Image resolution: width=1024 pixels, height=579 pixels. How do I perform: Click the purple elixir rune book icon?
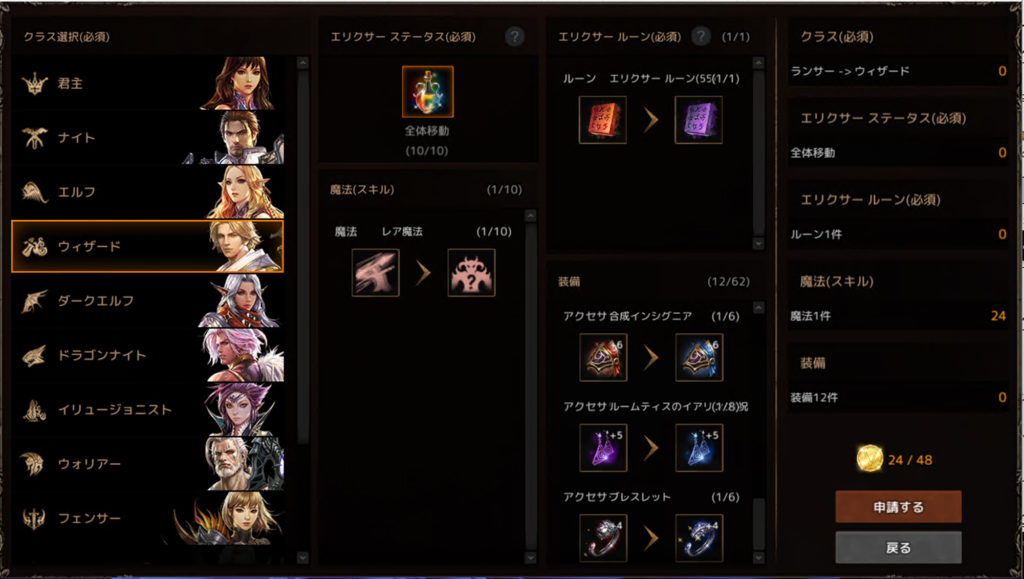698,119
